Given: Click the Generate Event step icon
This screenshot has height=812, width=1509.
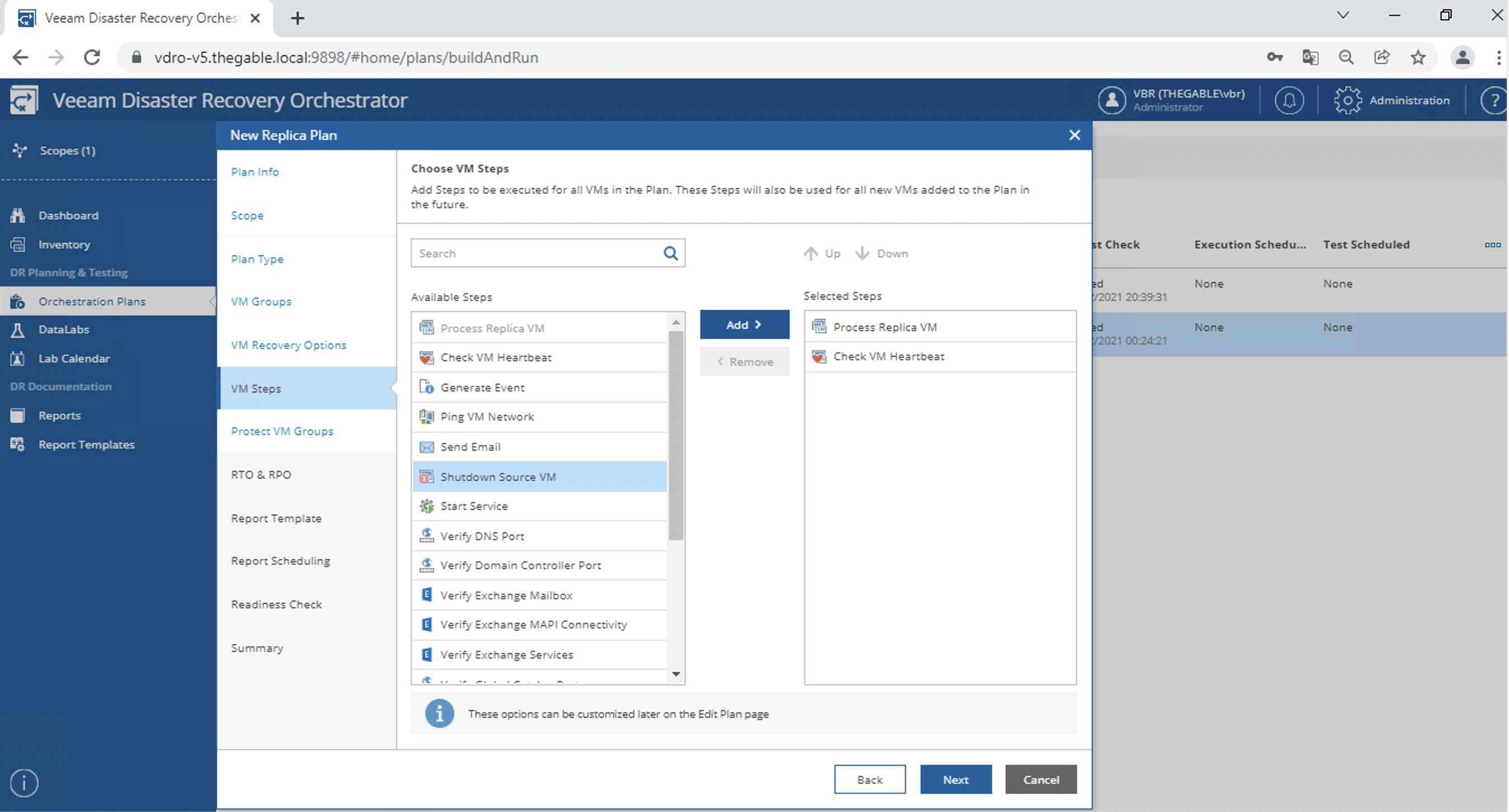Looking at the screenshot, I should point(426,387).
